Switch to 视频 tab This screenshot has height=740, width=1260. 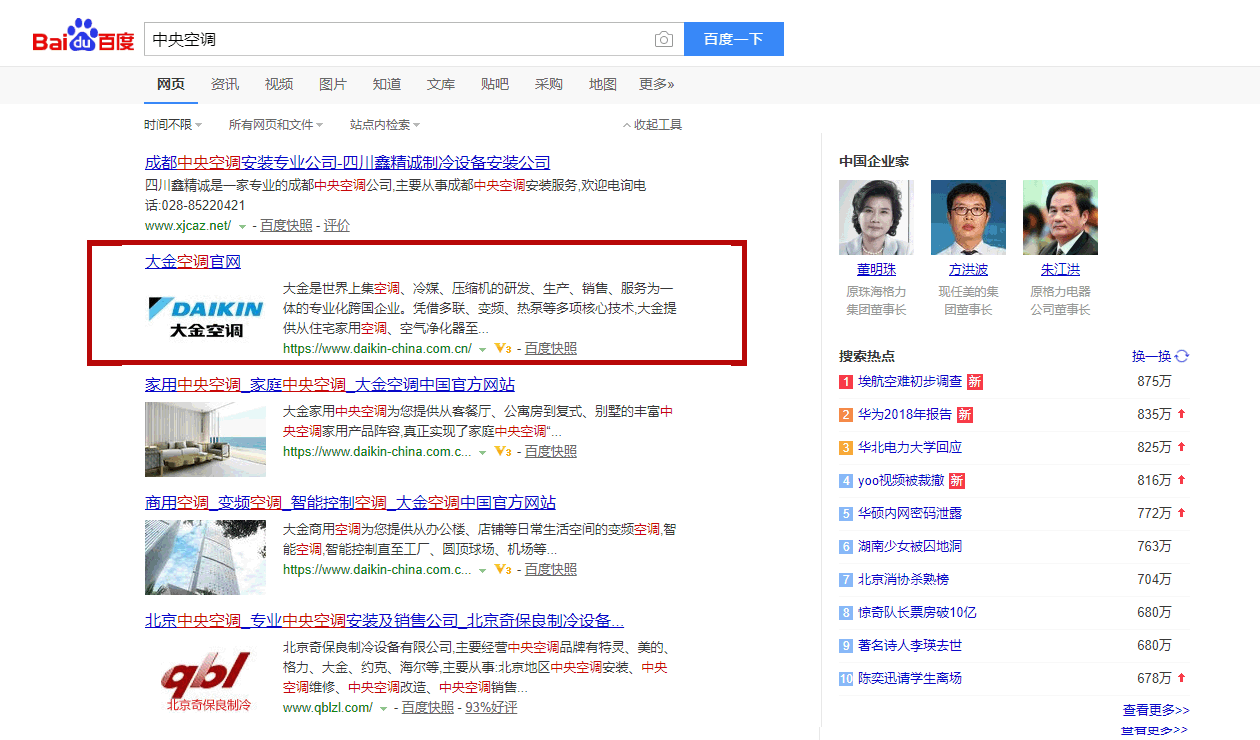point(279,84)
